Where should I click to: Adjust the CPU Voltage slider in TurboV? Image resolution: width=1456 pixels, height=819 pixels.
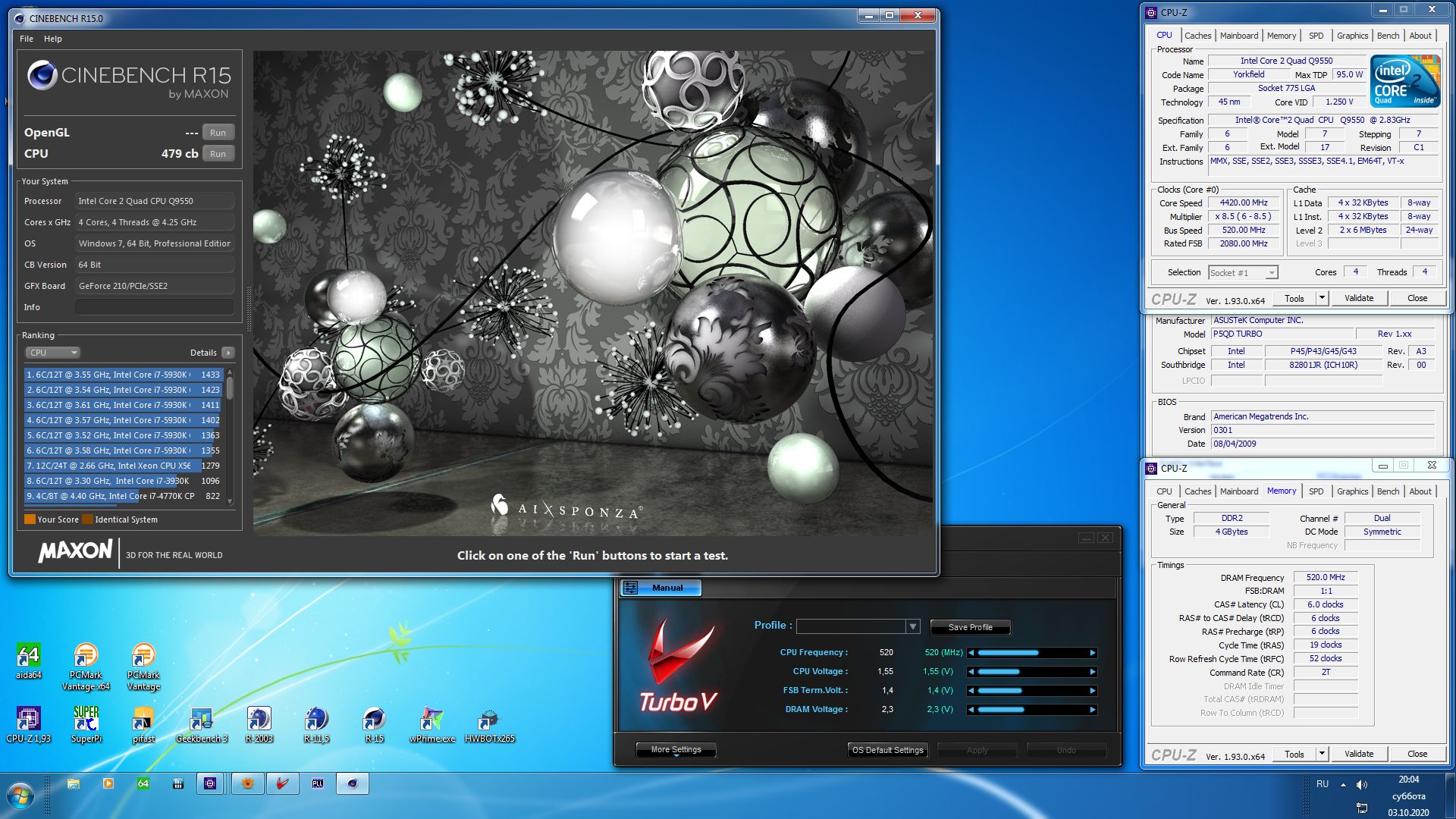point(1031,672)
